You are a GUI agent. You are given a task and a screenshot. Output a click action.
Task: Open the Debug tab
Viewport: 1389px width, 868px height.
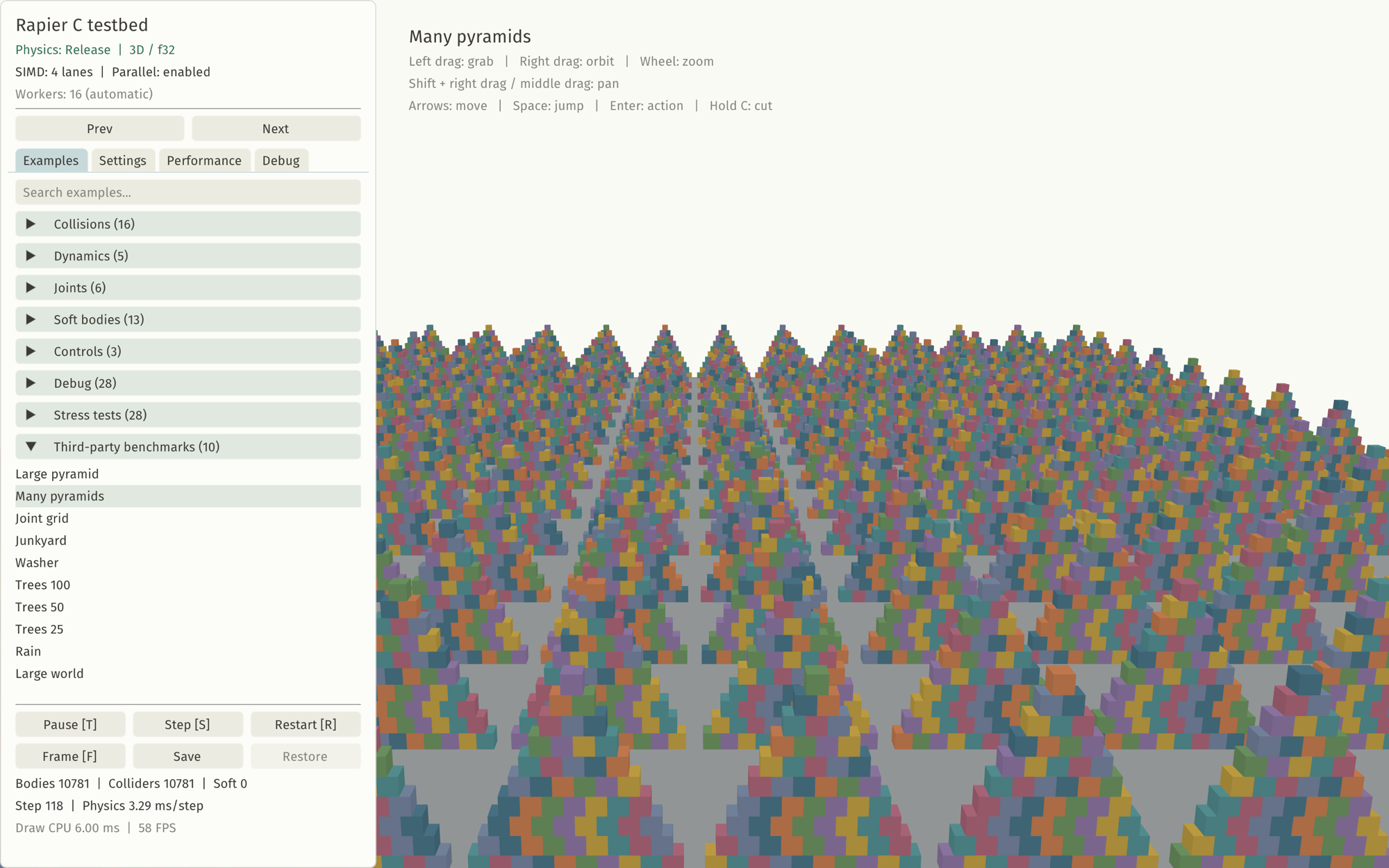pyautogui.click(x=281, y=160)
